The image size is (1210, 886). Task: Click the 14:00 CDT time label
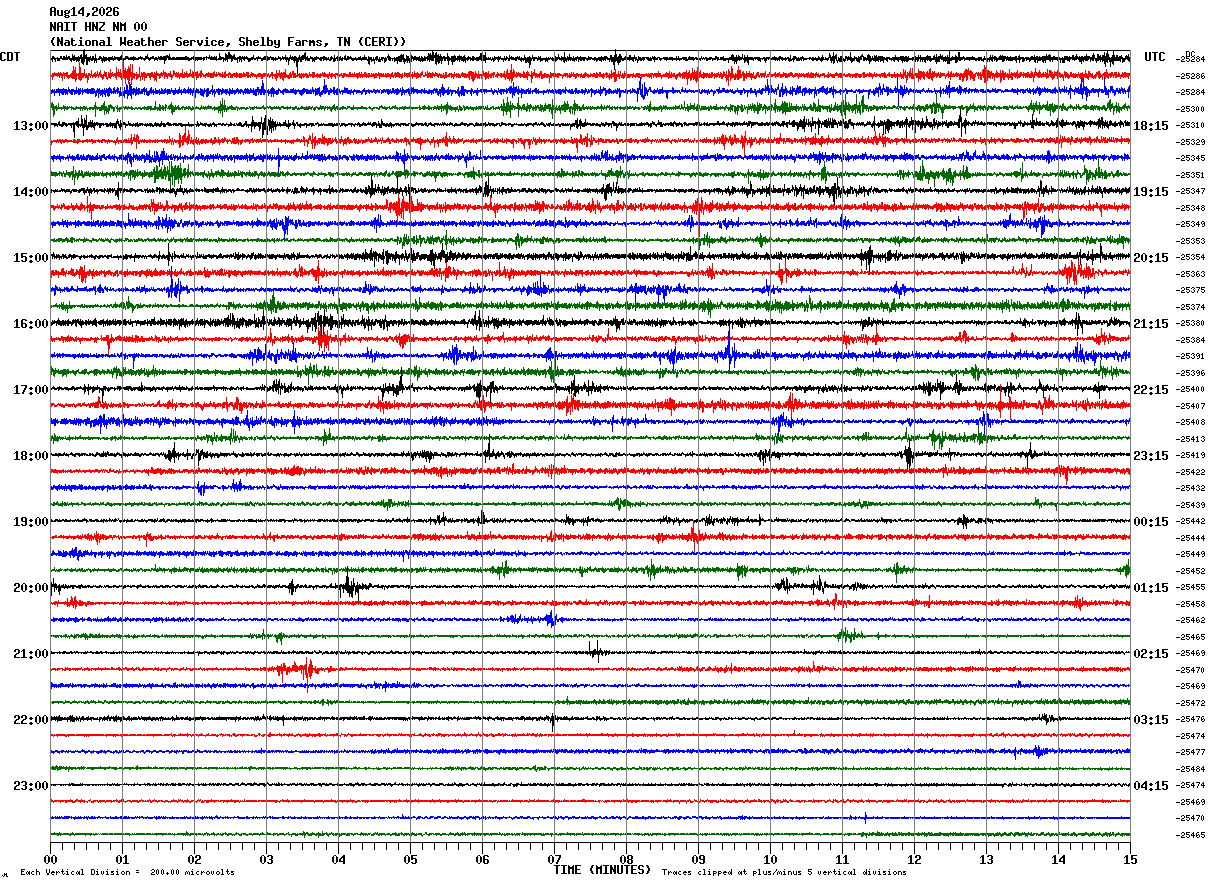coord(30,191)
